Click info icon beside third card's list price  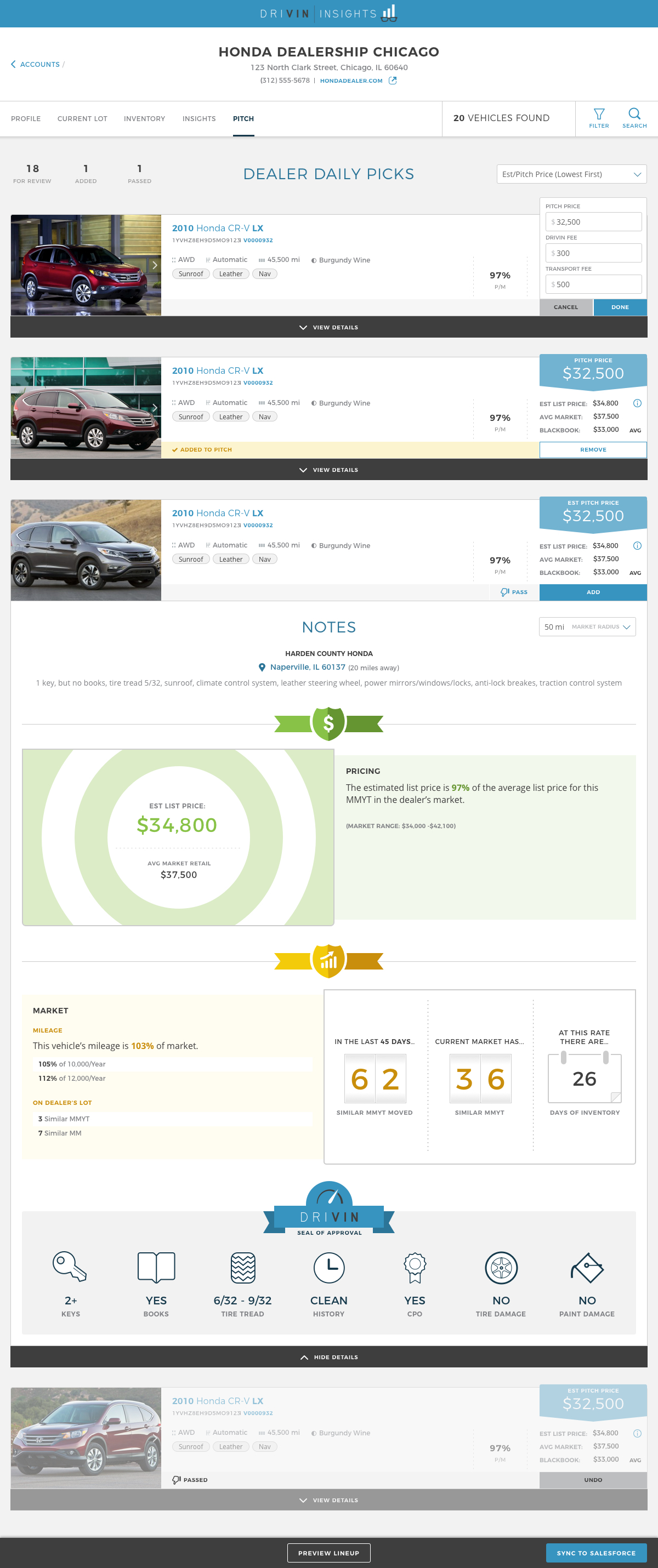(x=637, y=545)
